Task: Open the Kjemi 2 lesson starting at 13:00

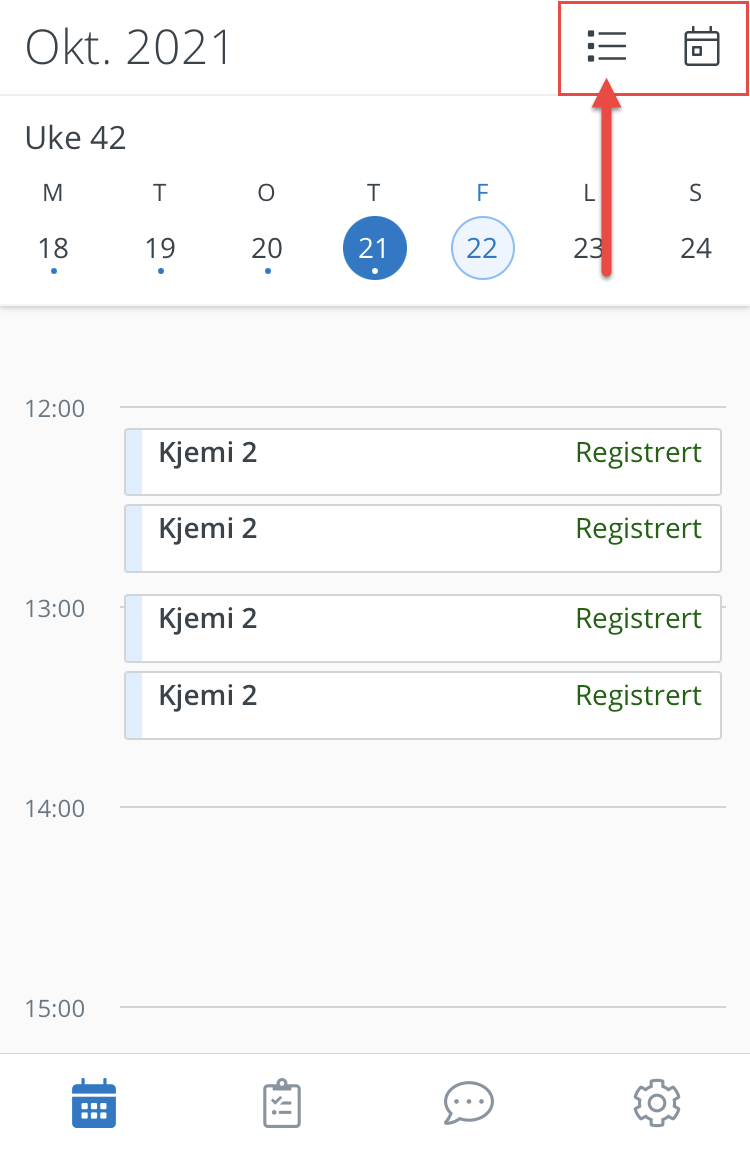Action: pos(423,628)
